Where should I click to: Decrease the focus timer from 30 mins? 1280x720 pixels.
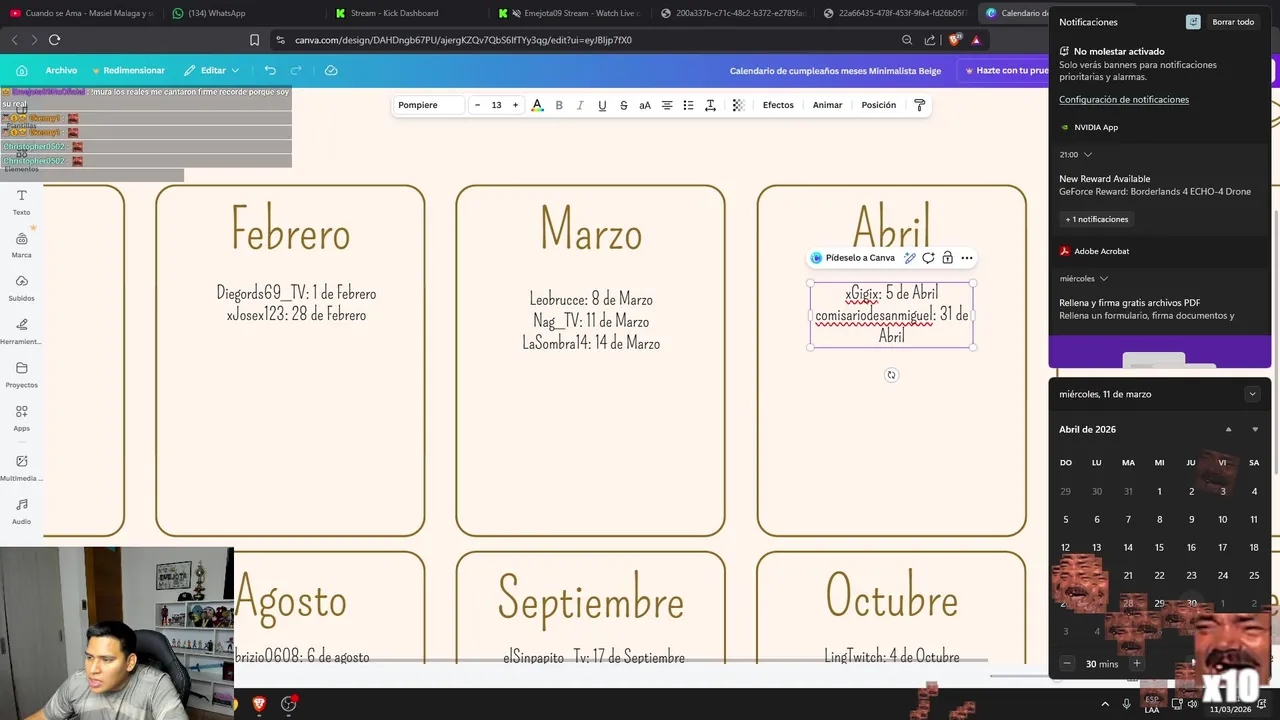click(x=1067, y=664)
